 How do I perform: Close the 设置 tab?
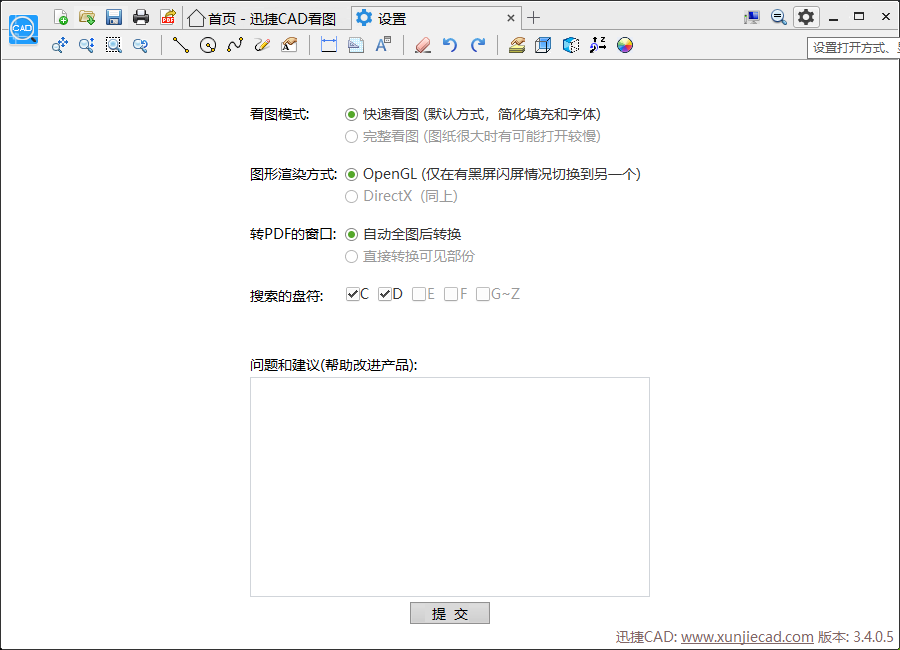click(510, 18)
